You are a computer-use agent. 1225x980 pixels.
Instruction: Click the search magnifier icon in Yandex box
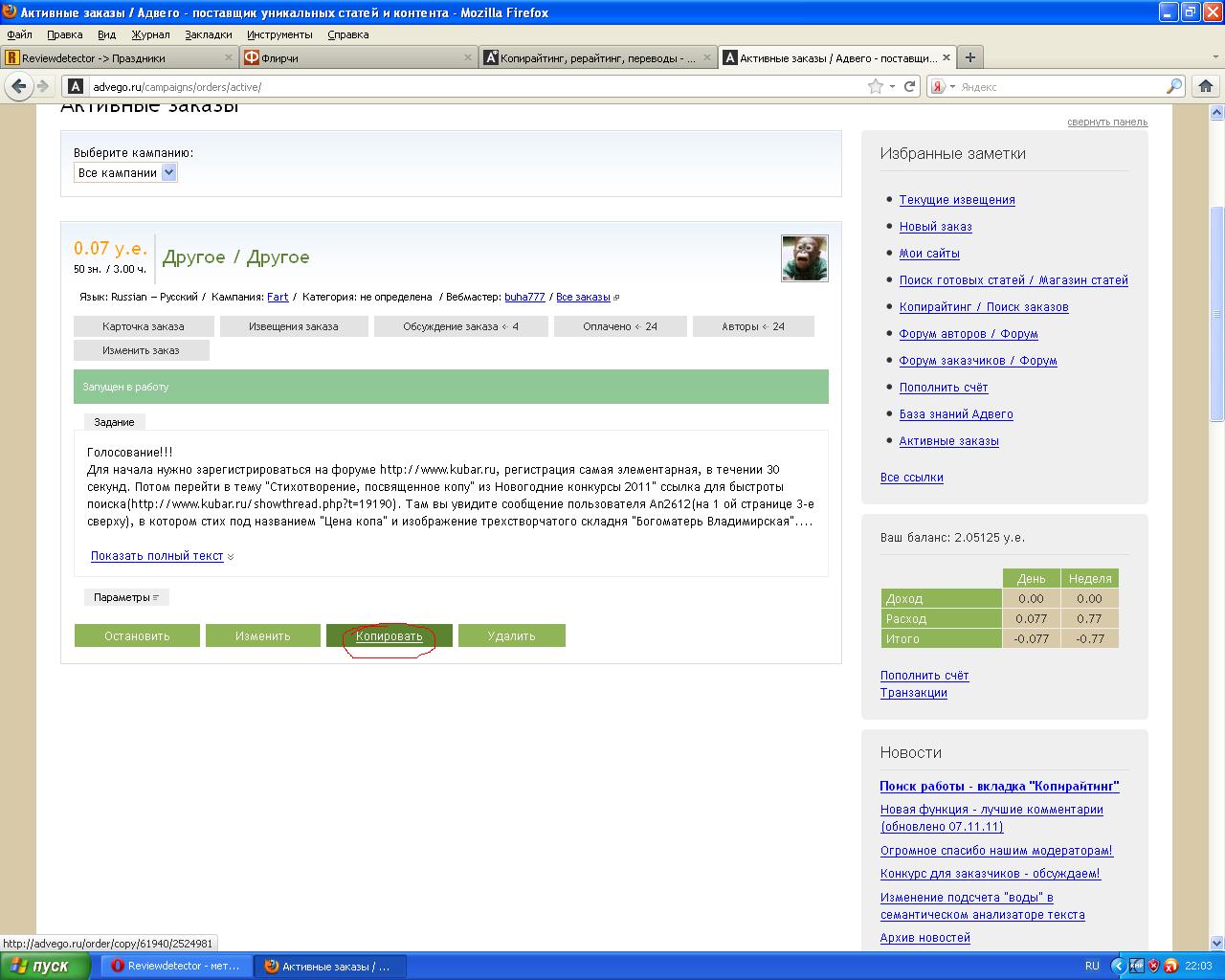(x=1174, y=86)
